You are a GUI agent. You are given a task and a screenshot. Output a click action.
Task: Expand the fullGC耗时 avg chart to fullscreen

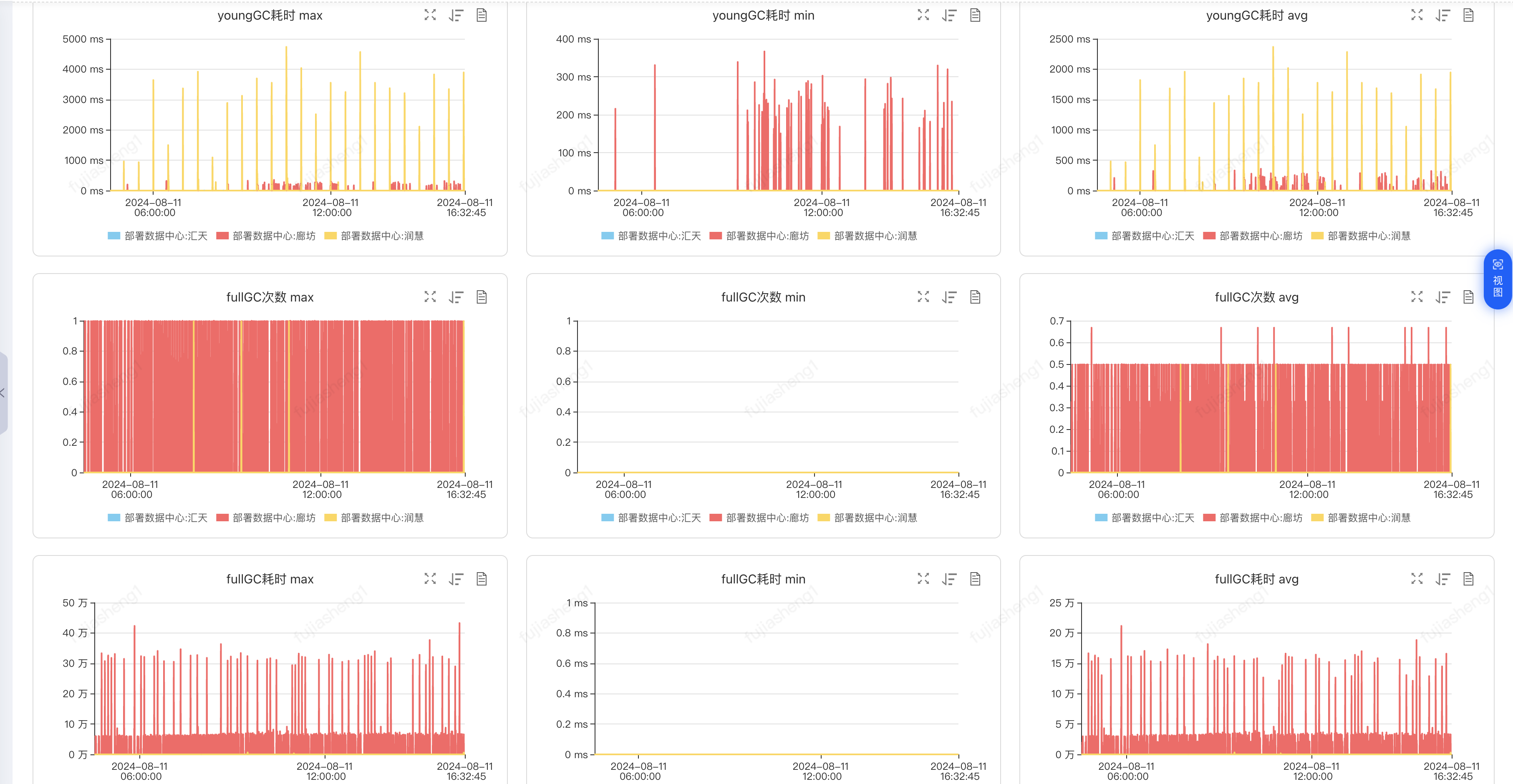[1417, 579]
